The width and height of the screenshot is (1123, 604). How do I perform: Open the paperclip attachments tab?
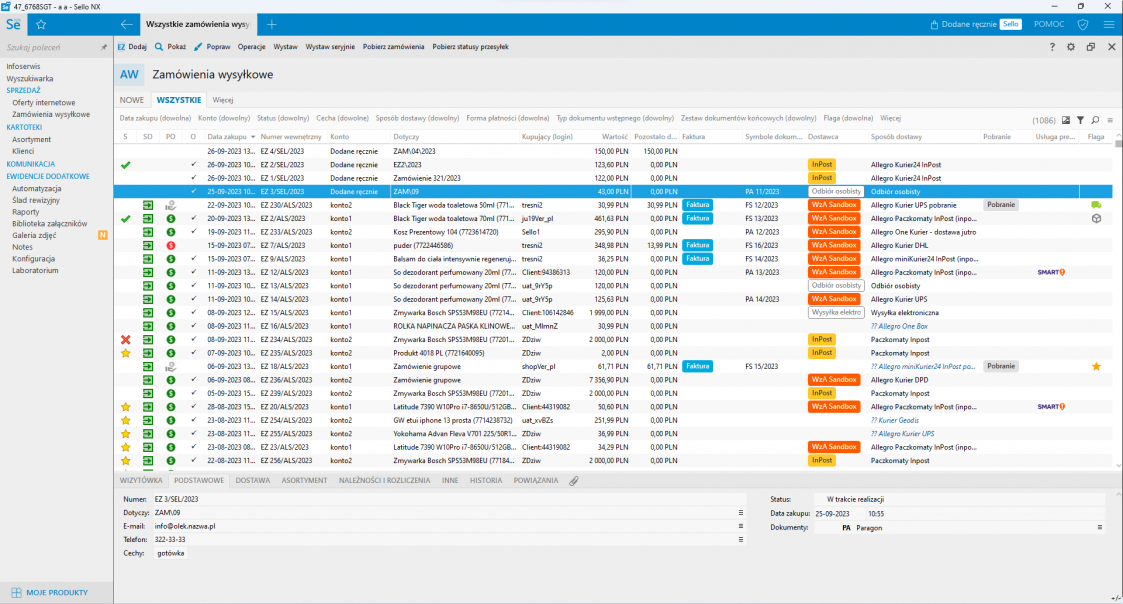[x=574, y=481]
